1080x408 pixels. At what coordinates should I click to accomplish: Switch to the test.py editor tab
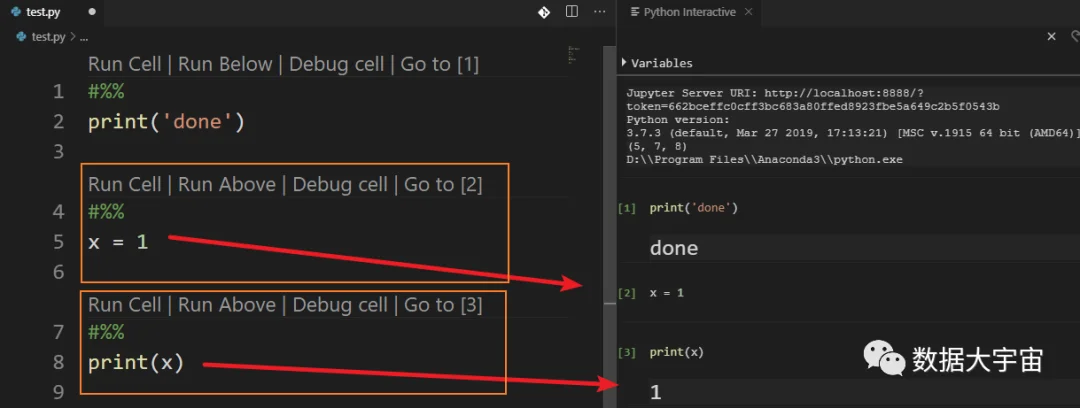point(44,12)
